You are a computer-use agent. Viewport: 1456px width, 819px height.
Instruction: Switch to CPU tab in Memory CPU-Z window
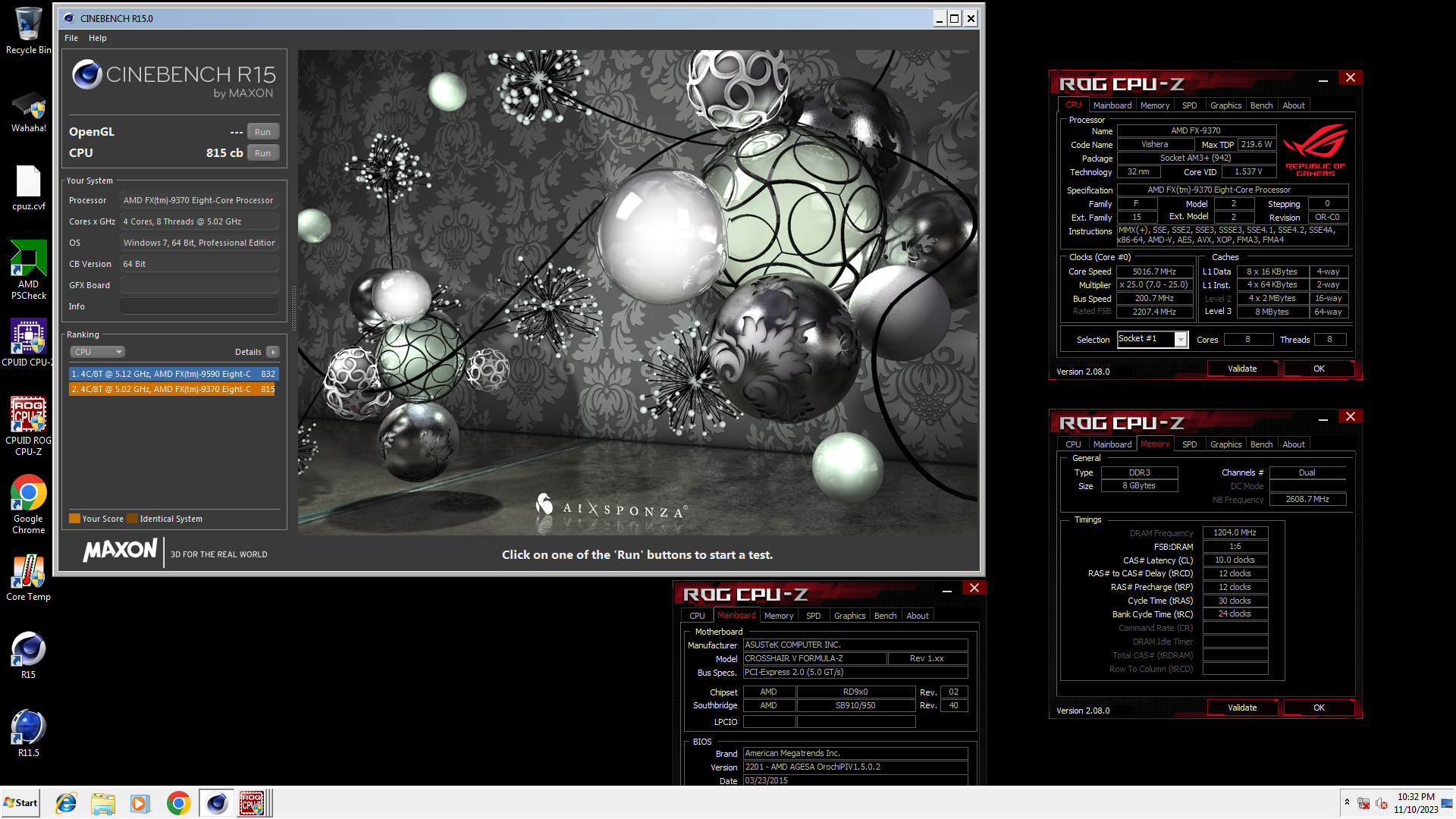click(1073, 444)
